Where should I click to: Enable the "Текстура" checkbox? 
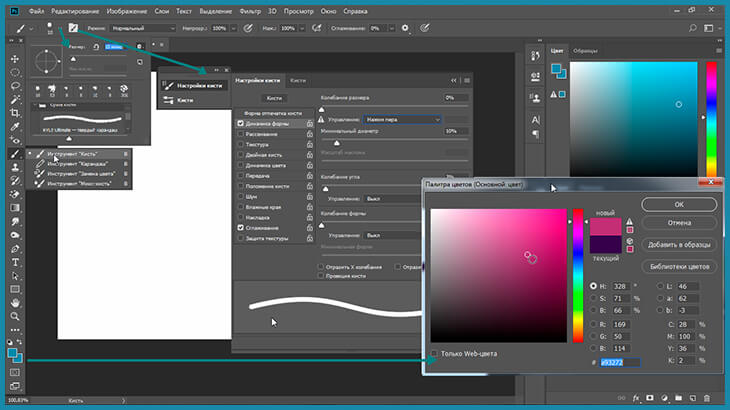(x=241, y=144)
